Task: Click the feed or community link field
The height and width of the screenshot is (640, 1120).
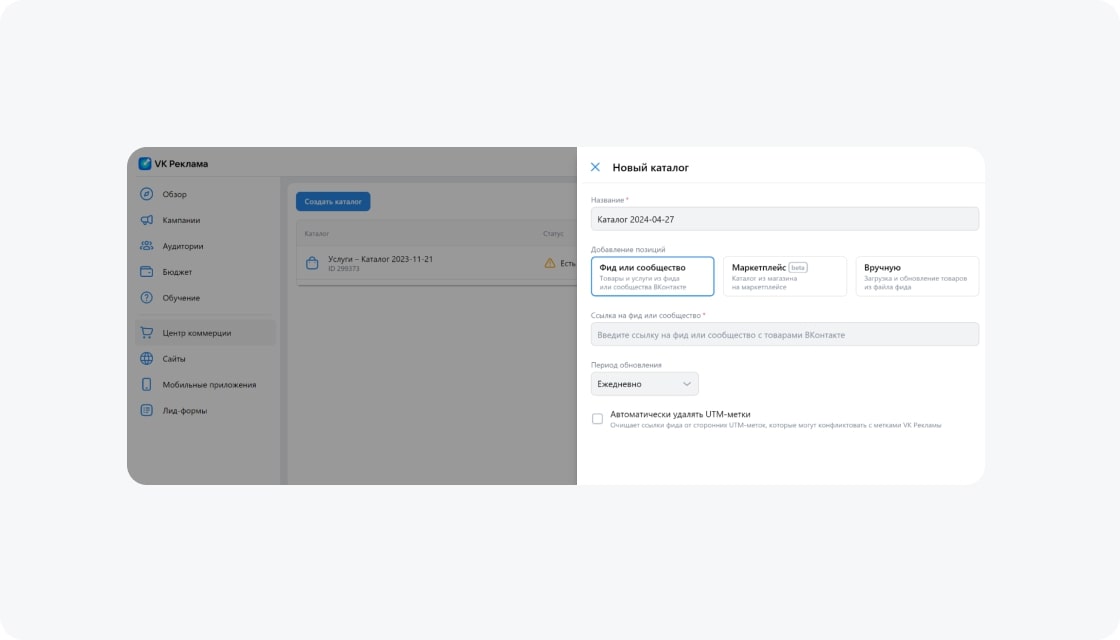Action: click(x=784, y=334)
